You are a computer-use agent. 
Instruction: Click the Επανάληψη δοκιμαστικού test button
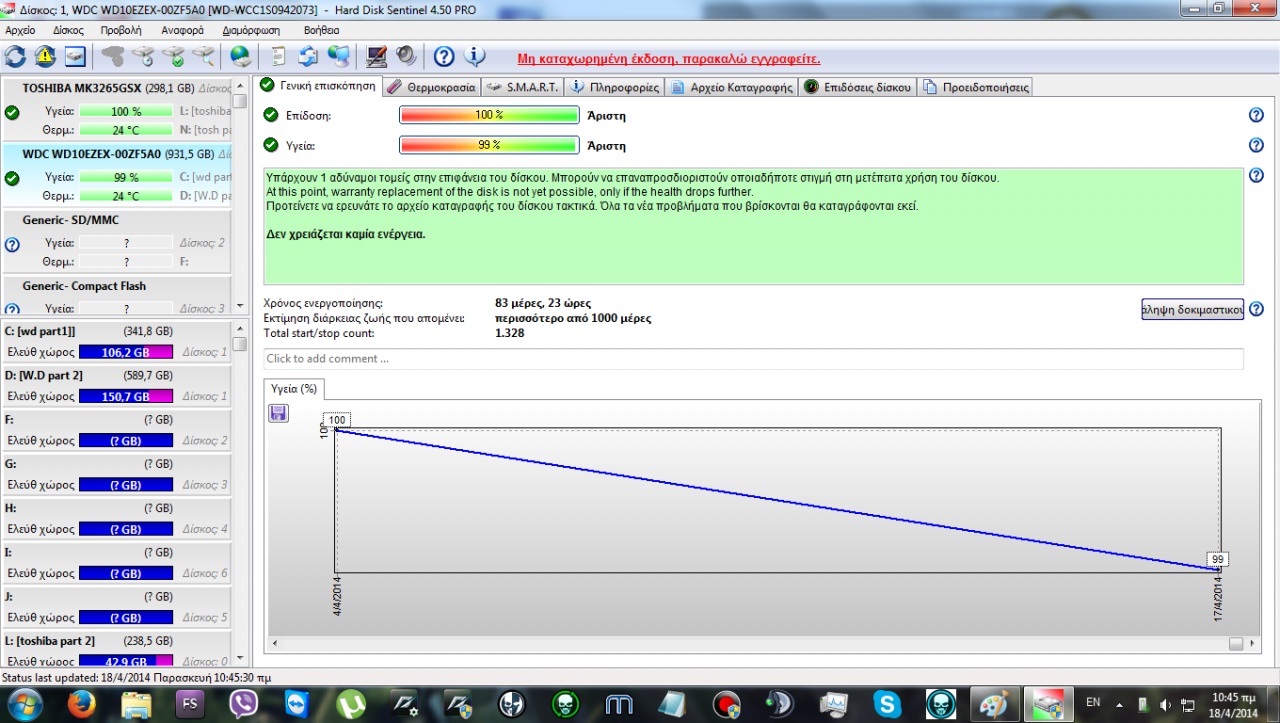point(1192,309)
